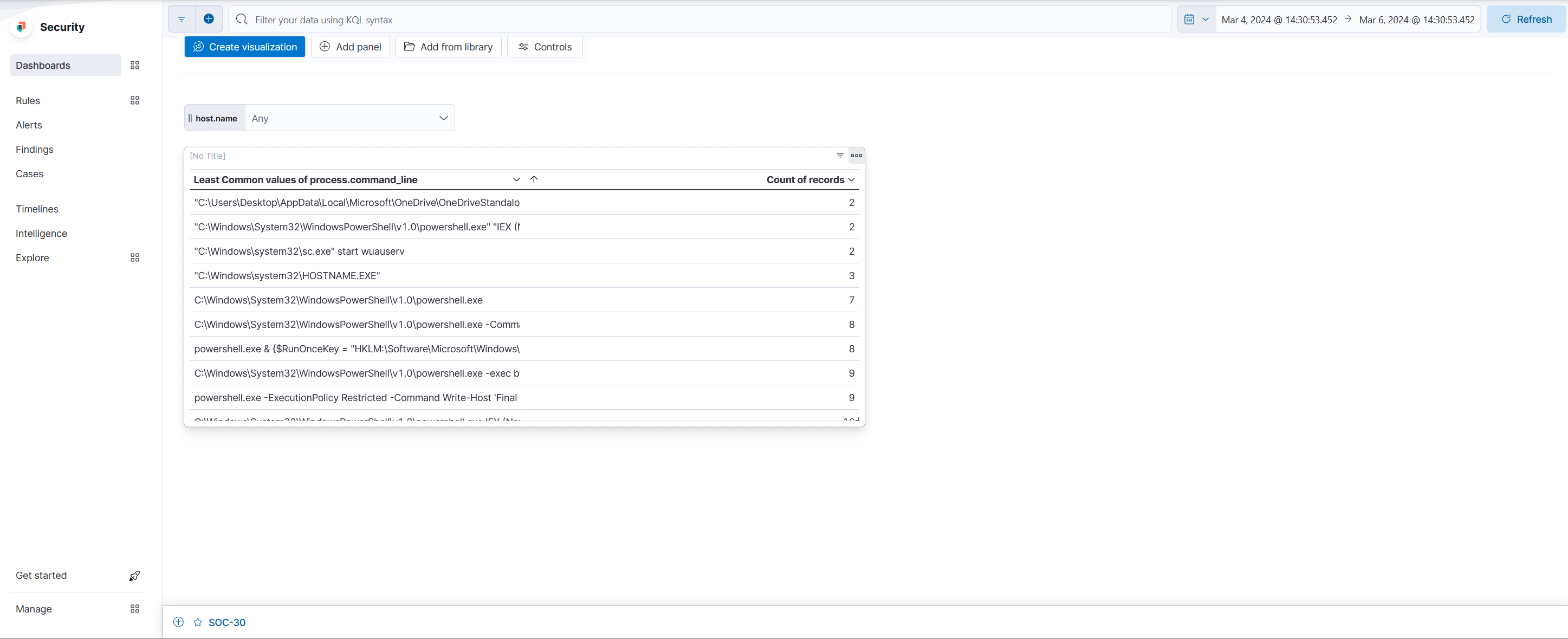The height and width of the screenshot is (639, 1568).
Task: Open Explore submenu grid icon
Action: [134, 257]
